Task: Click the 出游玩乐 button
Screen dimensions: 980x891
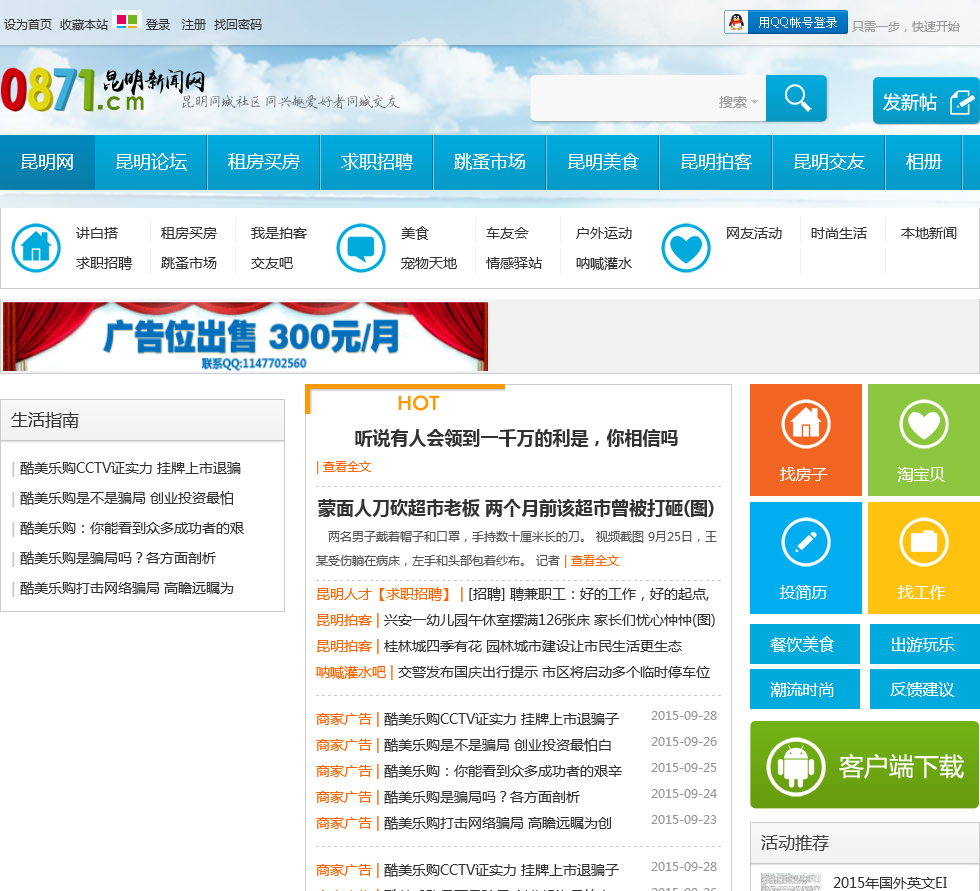Action: 924,644
